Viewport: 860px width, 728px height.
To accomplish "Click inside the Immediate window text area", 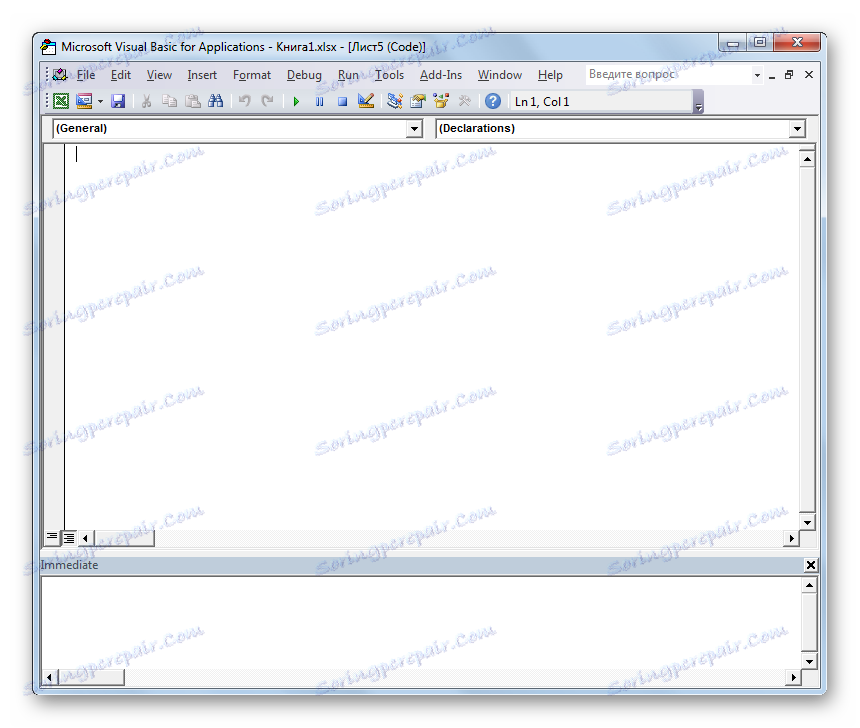I will [x=421, y=623].
